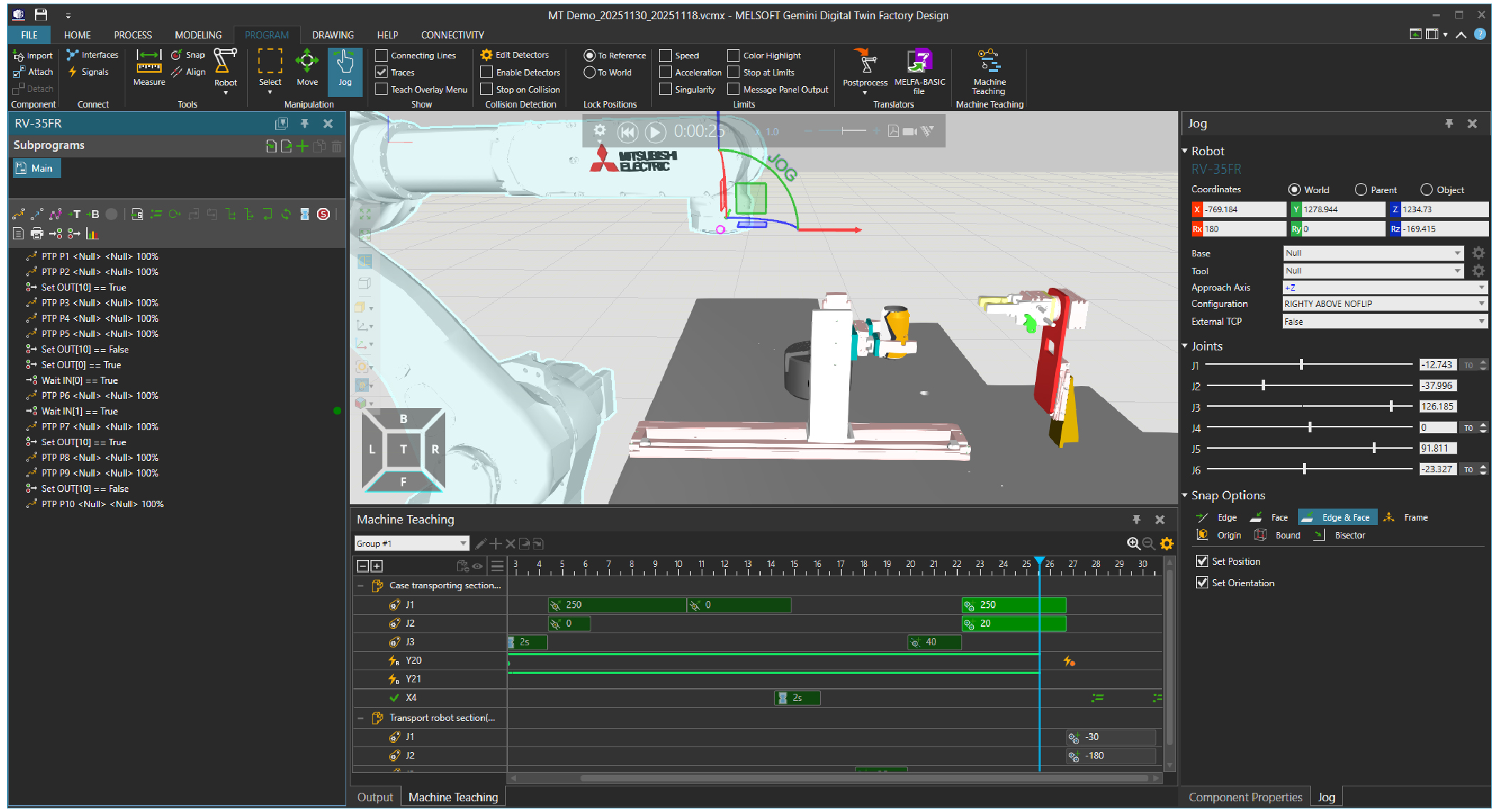Tick the Stop on Collision checkbox
The image size is (1496, 812).
(x=487, y=90)
